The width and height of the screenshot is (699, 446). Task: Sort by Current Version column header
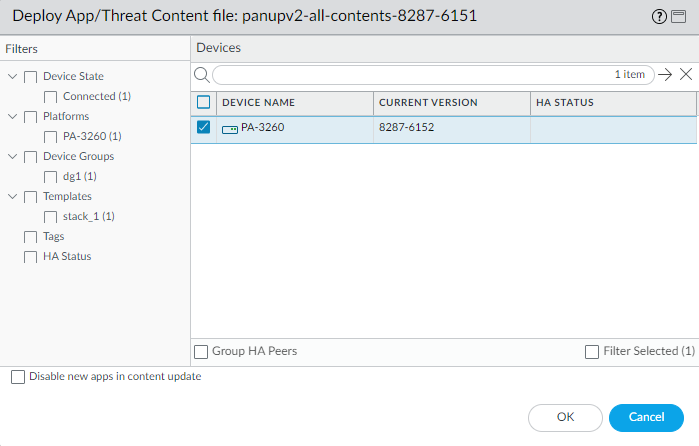tap(450, 103)
